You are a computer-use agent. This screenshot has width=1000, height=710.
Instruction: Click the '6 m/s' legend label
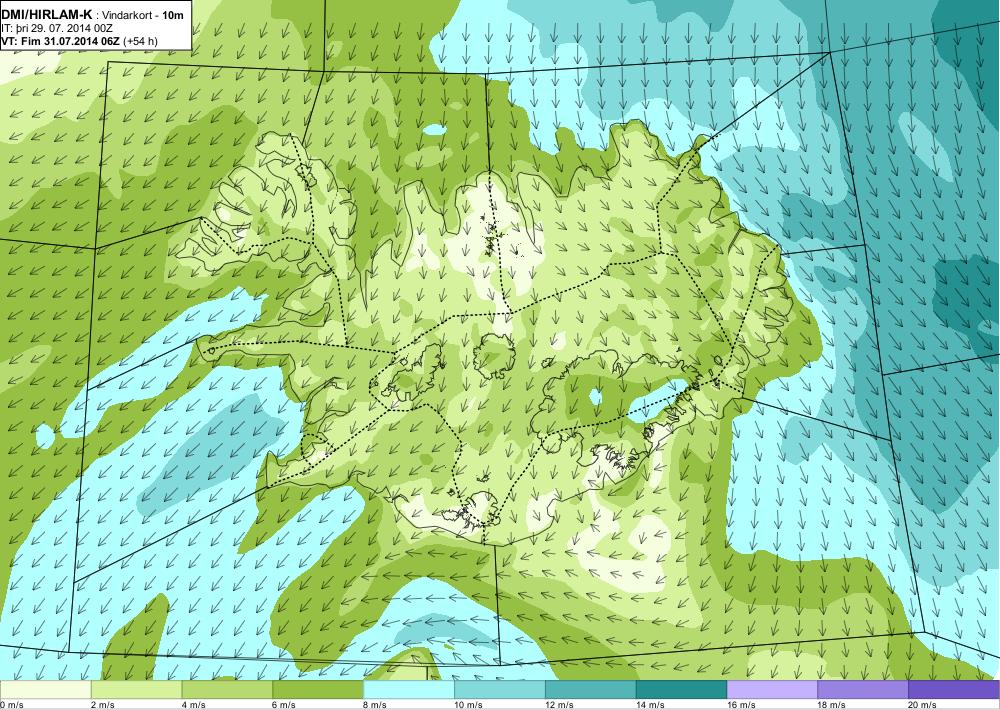[x=284, y=705]
